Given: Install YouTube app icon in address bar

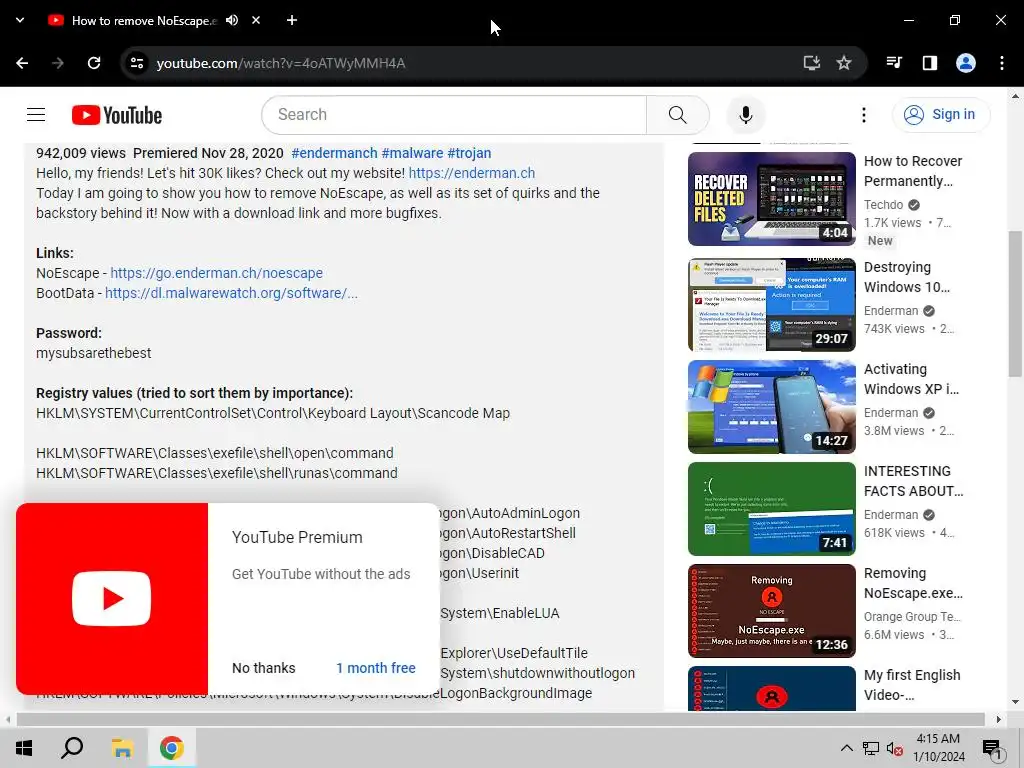Looking at the screenshot, I should [811, 63].
